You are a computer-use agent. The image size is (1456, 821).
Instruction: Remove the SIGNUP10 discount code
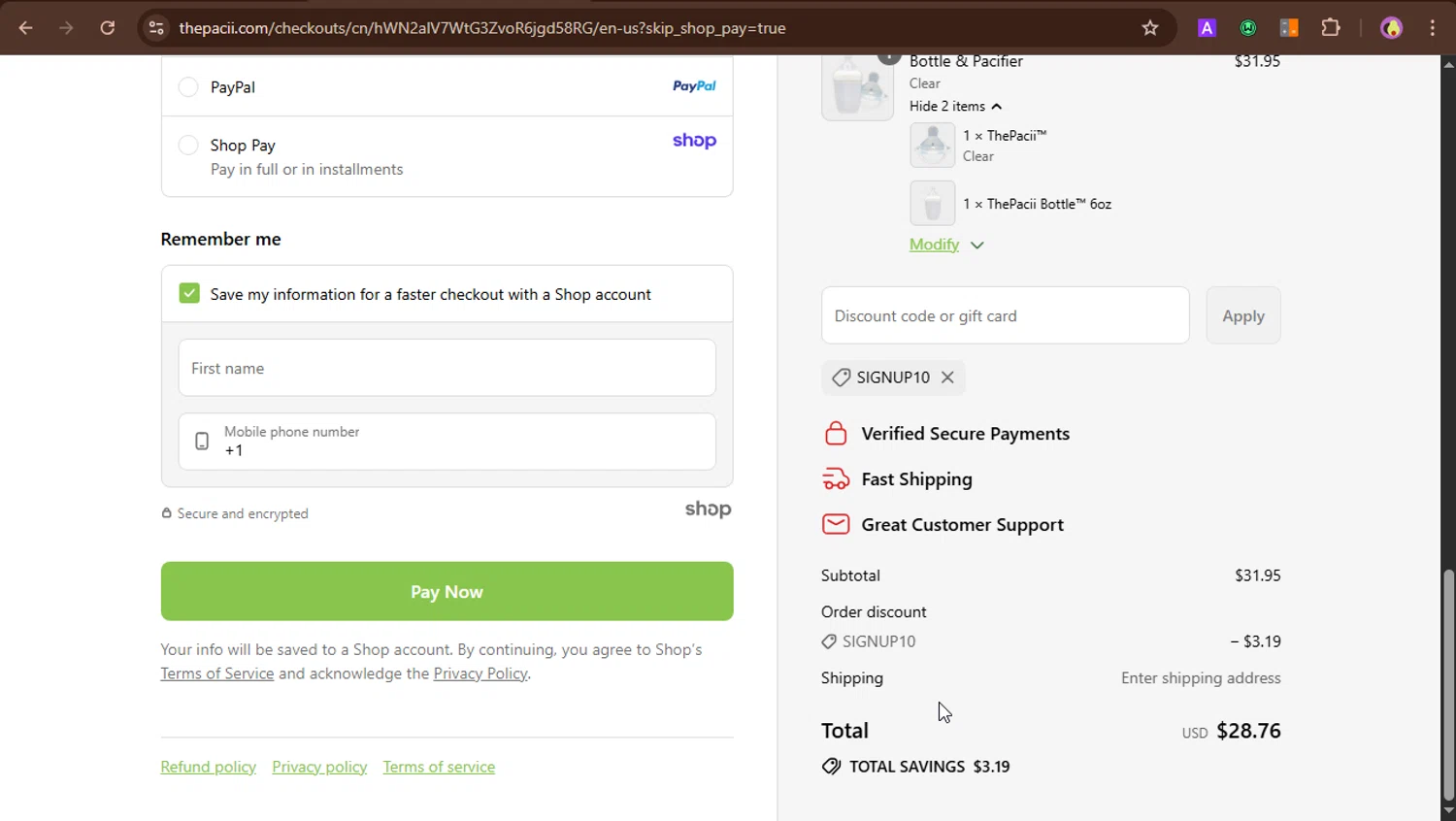[947, 378]
